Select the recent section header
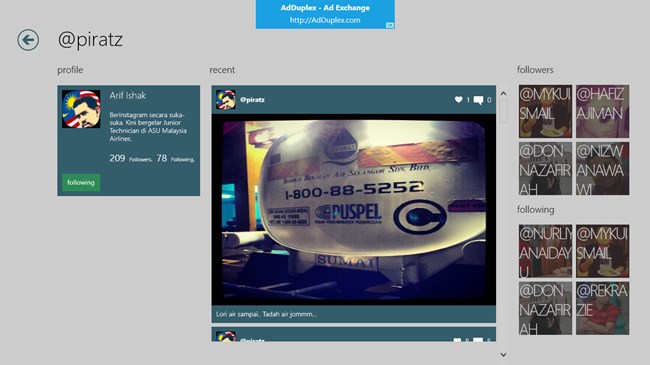This screenshot has width=650, height=365. coord(222,70)
